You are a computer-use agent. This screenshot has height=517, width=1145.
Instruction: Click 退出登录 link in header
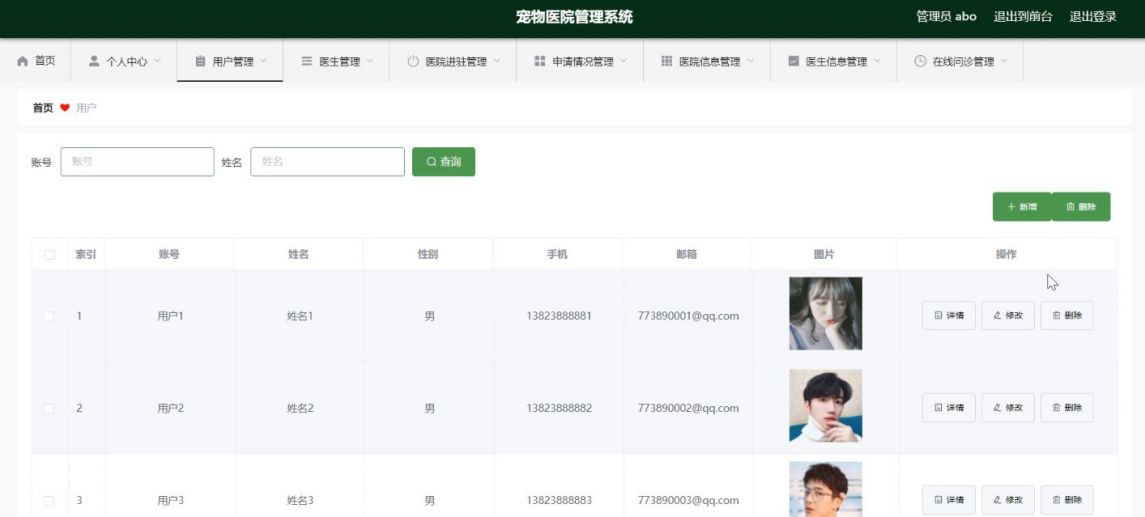1093,17
